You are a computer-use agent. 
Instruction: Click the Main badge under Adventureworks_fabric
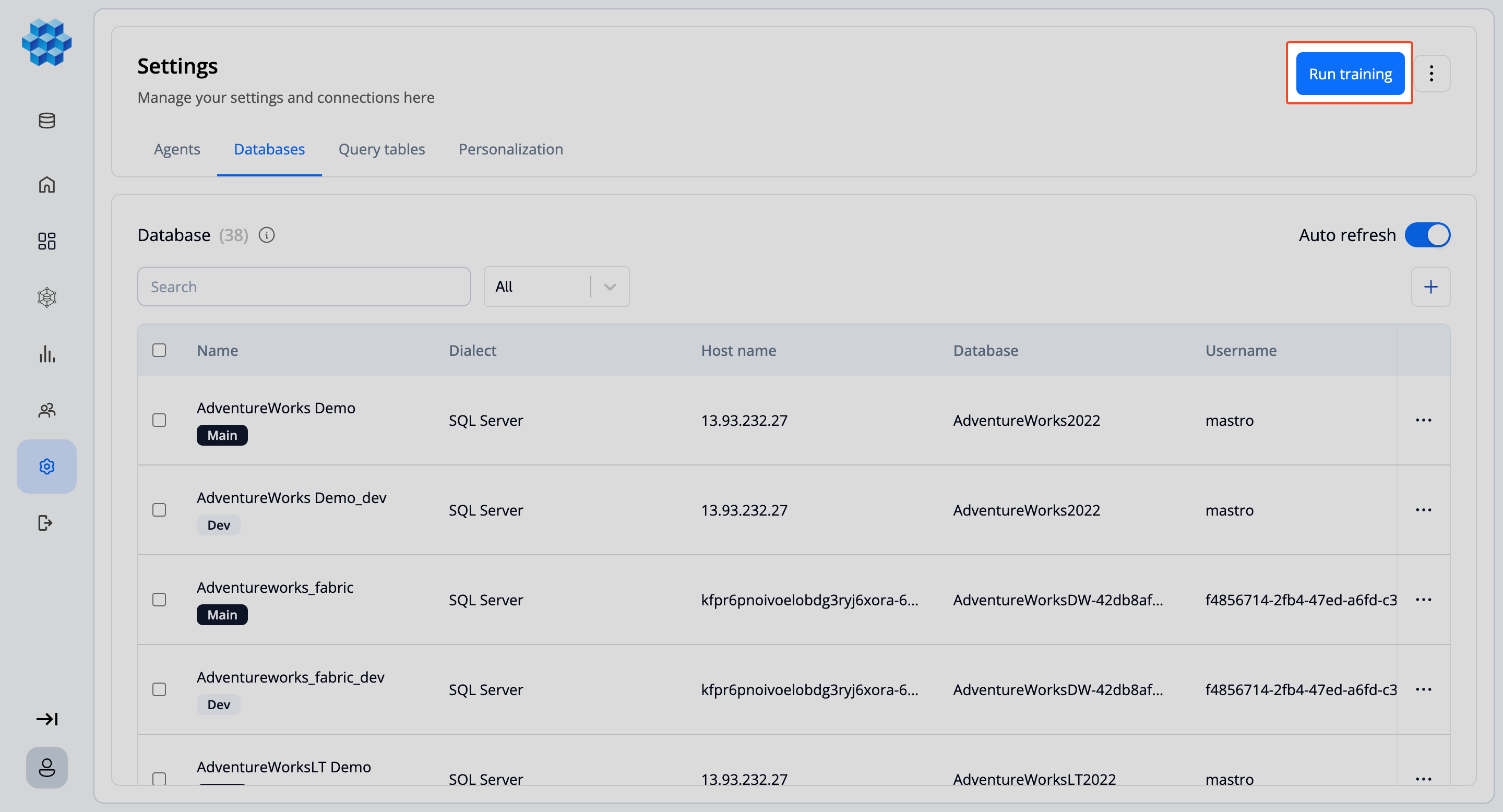pos(222,615)
